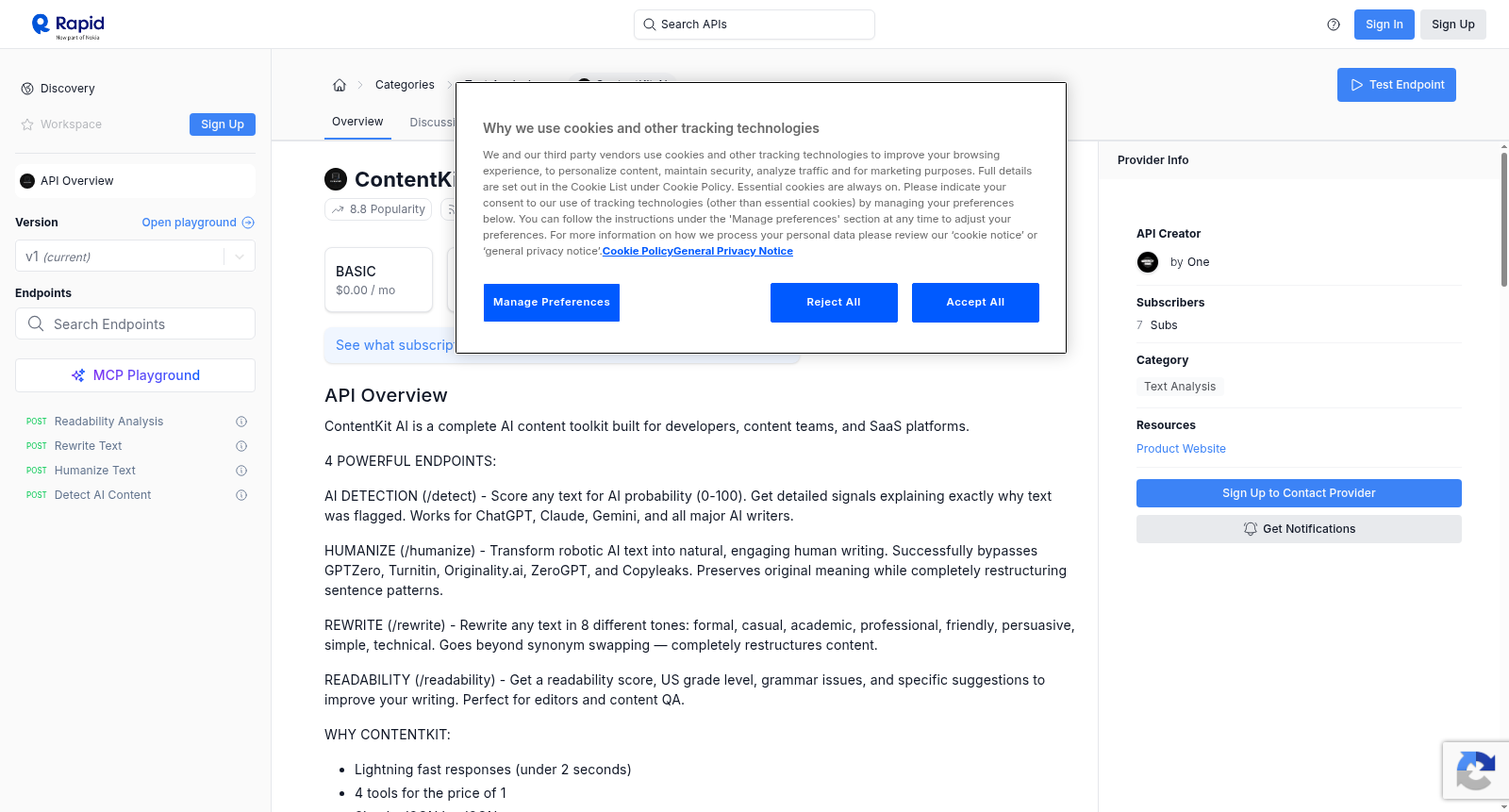Click the API Overview avatar icon
Viewport: 1509px width, 812px height.
(x=27, y=181)
